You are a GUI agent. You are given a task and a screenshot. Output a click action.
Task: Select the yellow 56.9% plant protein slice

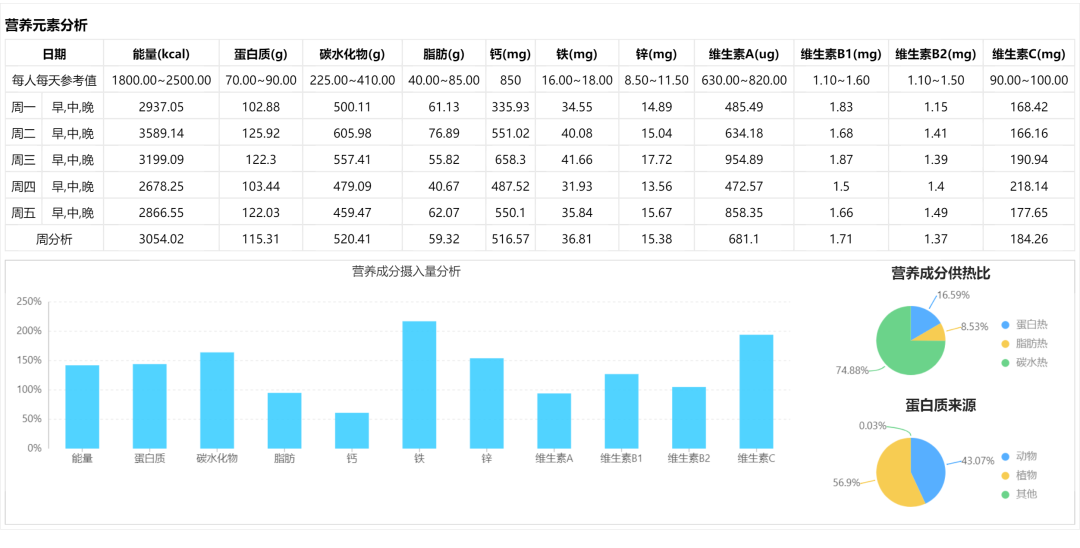pyautogui.click(x=894, y=475)
